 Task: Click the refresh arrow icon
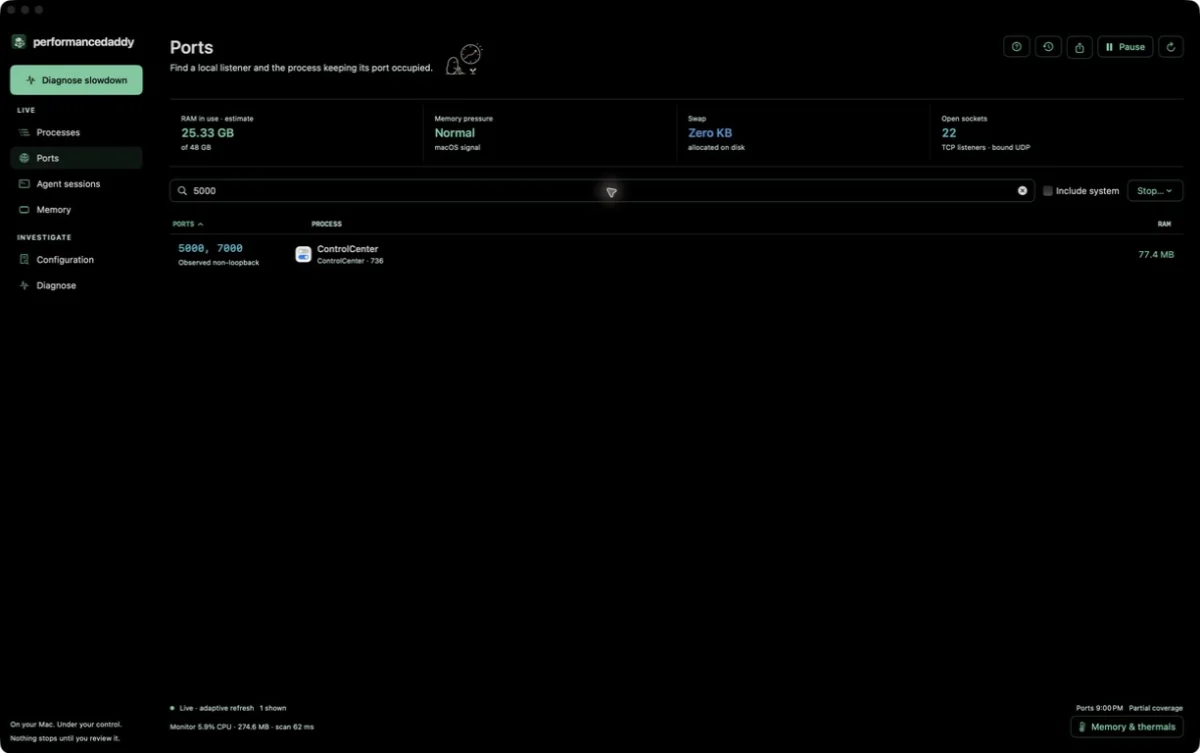point(1171,47)
